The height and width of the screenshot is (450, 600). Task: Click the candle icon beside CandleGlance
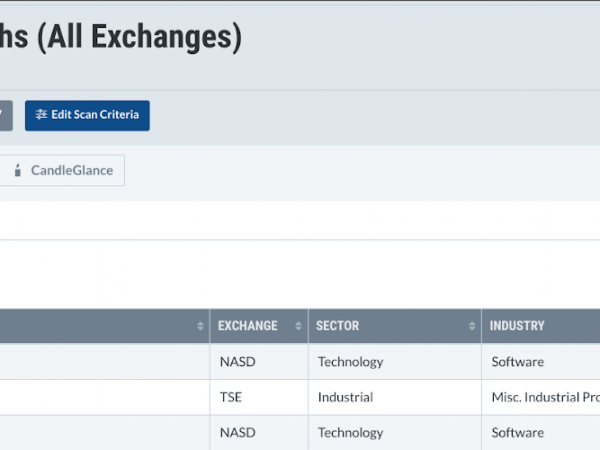[x=18, y=170]
